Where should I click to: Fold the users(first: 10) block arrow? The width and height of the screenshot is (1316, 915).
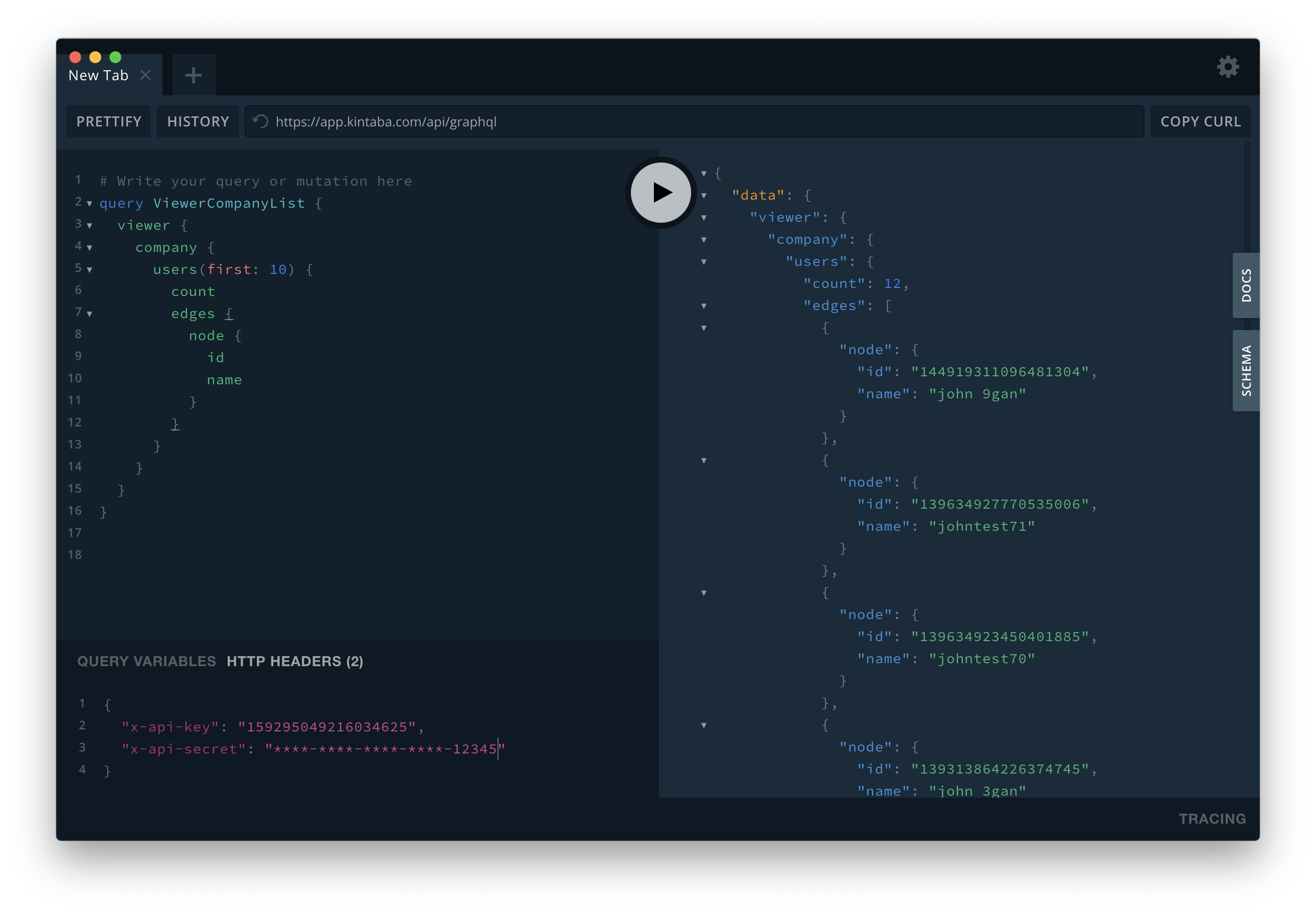point(89,270)
